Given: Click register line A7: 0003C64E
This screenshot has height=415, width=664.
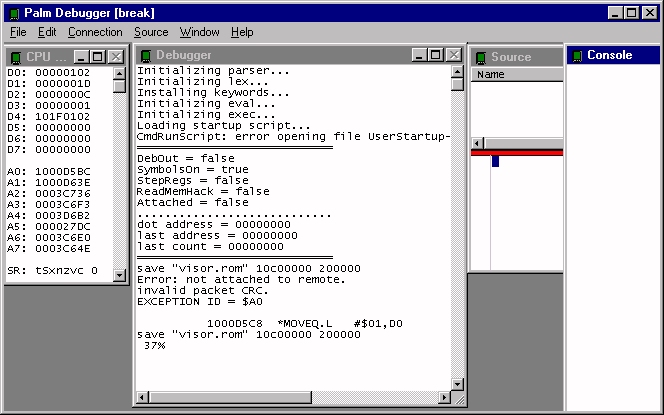Looking at the screenshot, I should coord(49,249).
